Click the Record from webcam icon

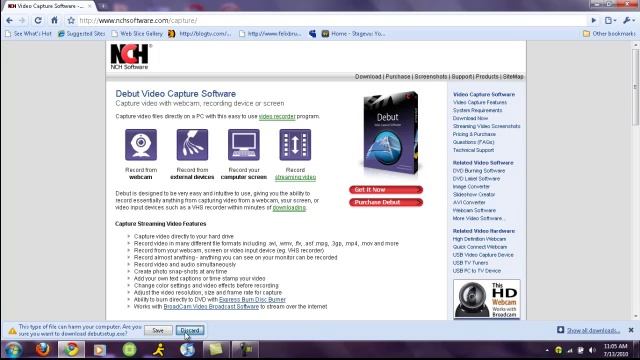(x=141, y=145)
